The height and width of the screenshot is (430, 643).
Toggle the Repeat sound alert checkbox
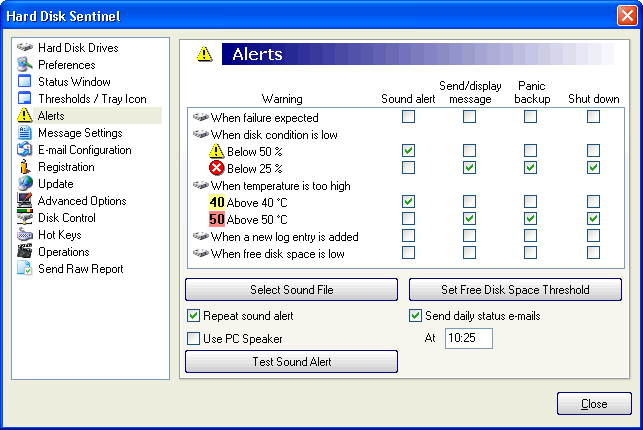click(x=193, y=316)
